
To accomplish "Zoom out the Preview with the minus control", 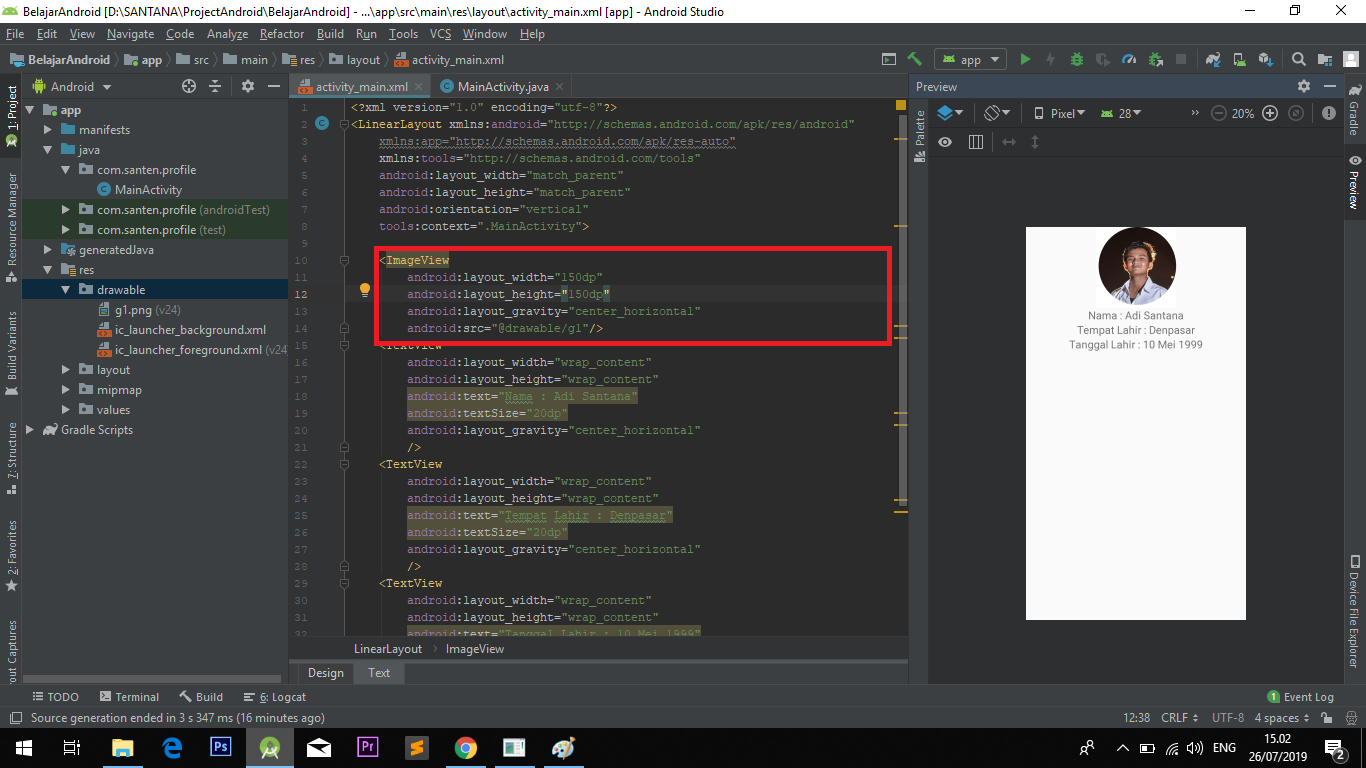I will pyautogui.click(x=1219, y=113).
